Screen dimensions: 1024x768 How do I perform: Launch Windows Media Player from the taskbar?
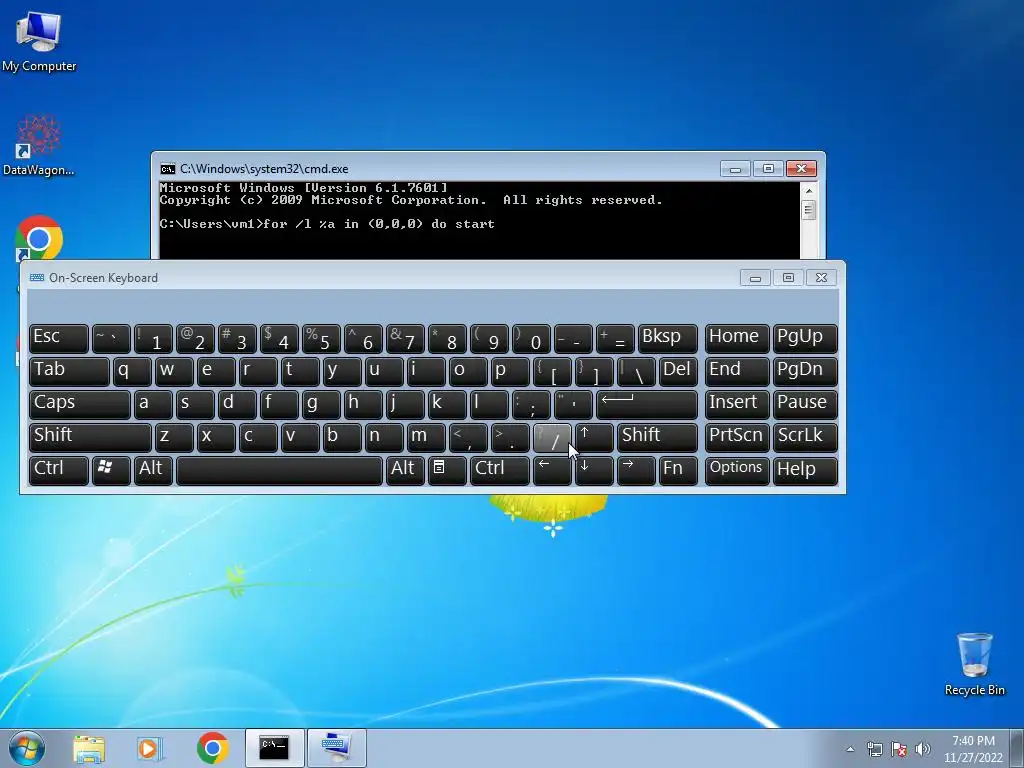click(x=150, y=748)
